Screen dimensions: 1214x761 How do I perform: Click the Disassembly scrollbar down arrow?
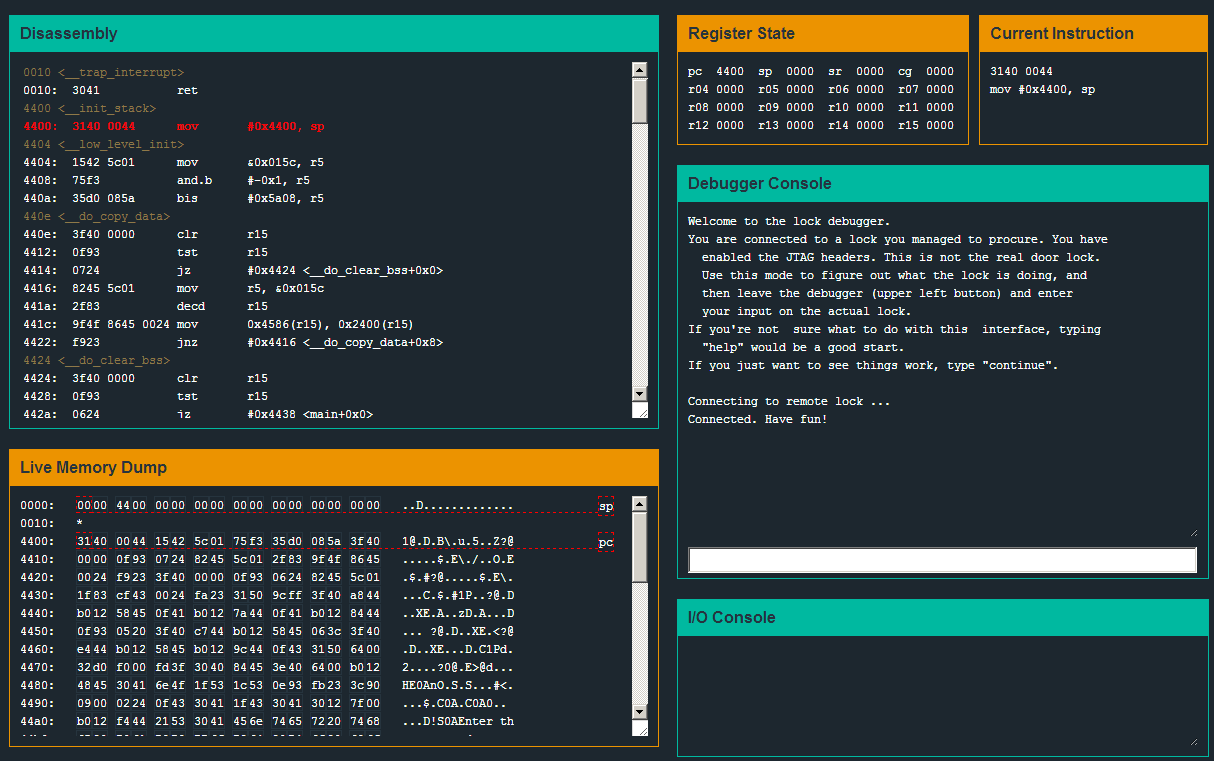point(640,395)
